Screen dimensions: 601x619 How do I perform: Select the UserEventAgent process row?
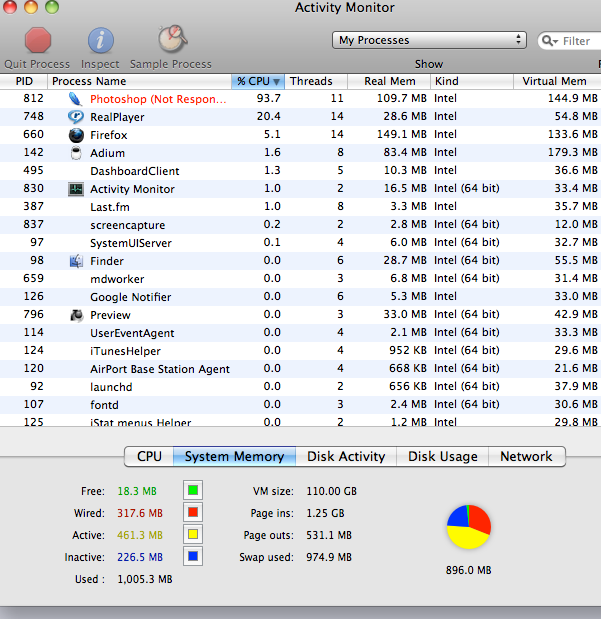pyautogui.click(x=300, y=333)
